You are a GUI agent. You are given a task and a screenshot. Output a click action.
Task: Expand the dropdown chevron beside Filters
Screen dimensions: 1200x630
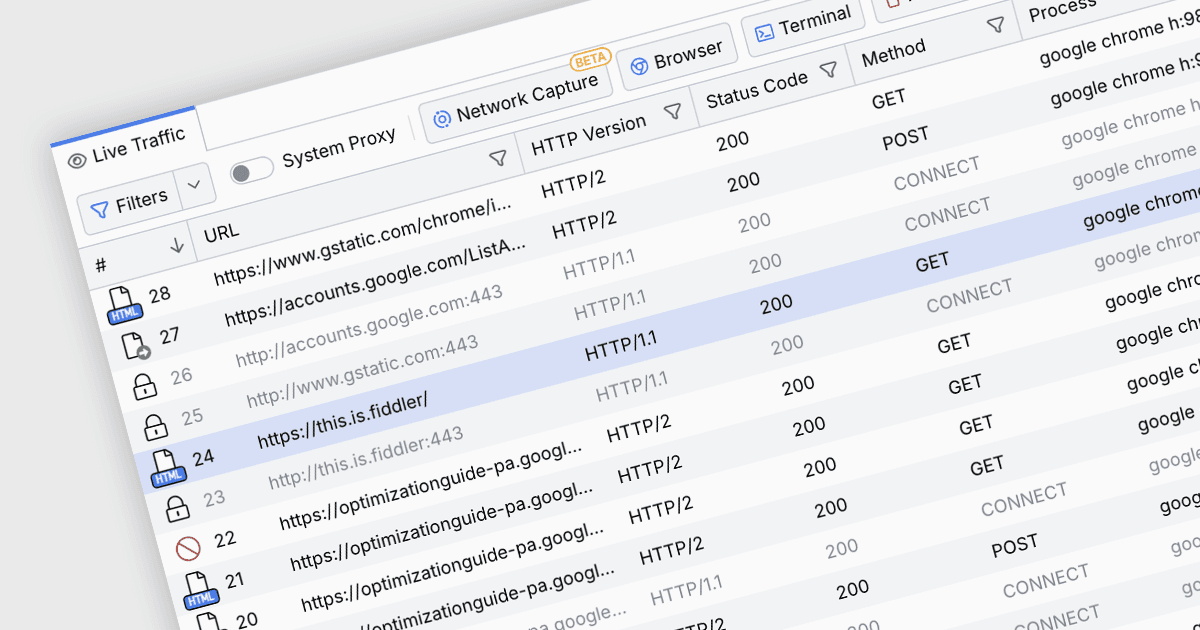click(195, 185)
